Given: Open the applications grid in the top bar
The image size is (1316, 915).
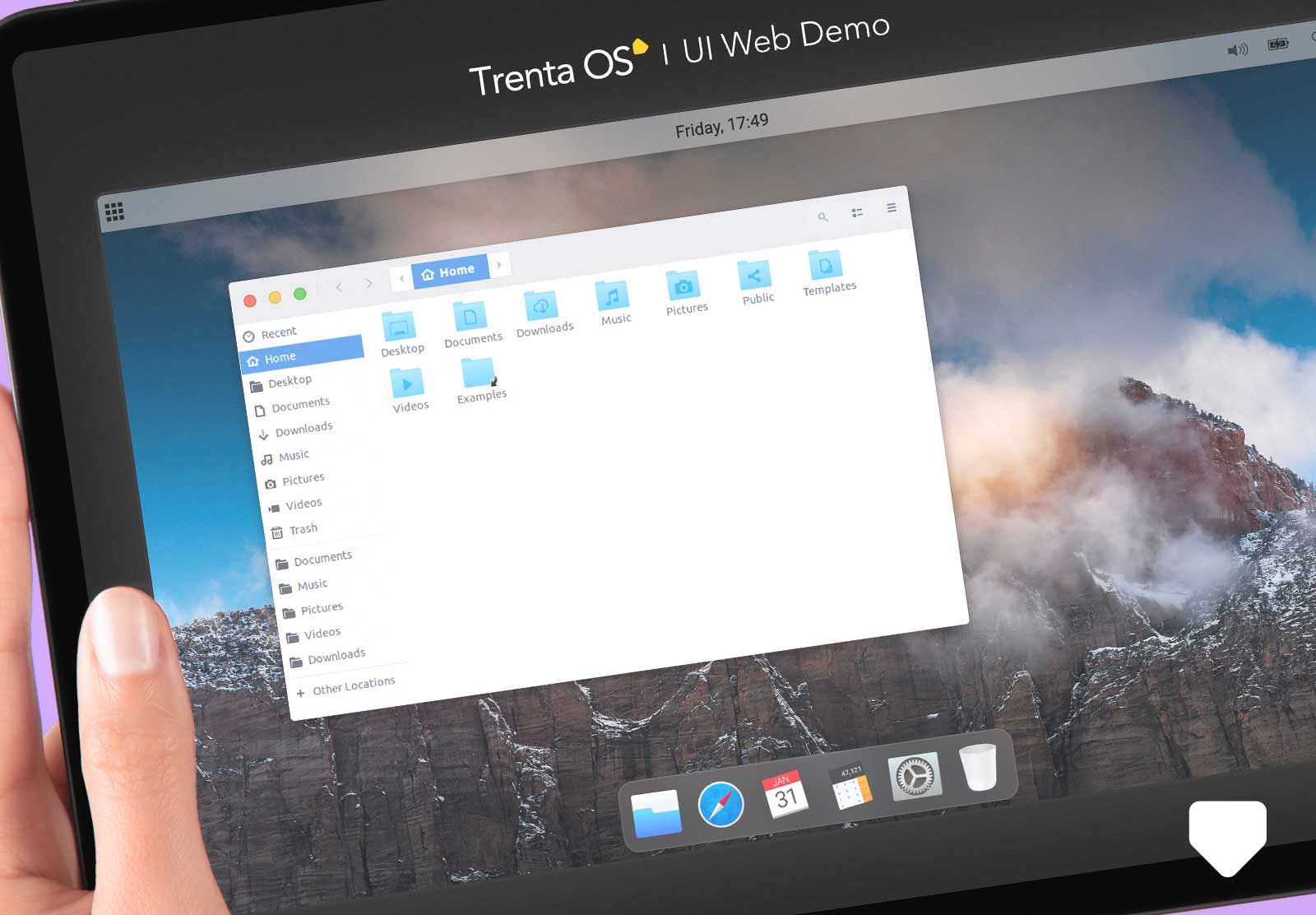Looking at the screenshot, I should click(x=115, y=212).
